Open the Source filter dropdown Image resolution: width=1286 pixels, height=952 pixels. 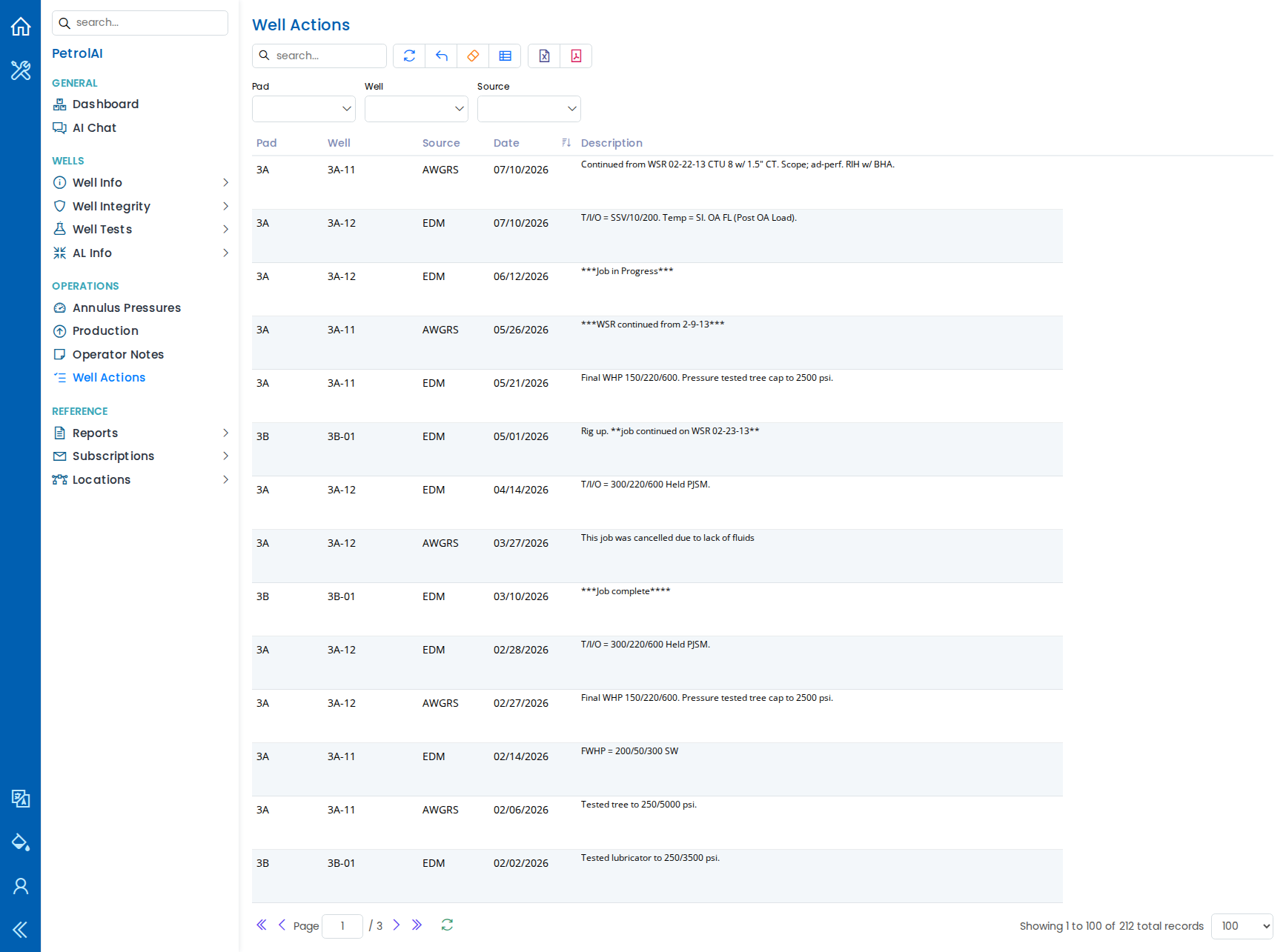(x=529, y=109)
